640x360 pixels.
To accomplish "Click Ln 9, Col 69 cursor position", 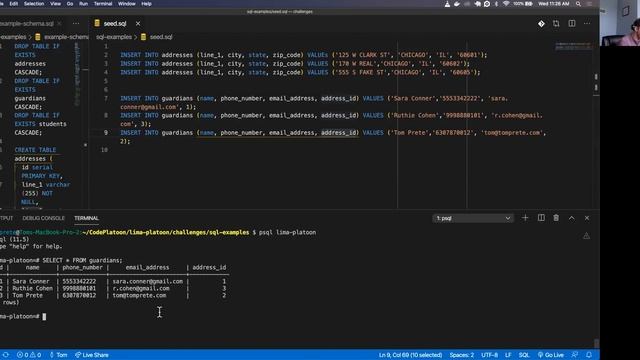I will [x=410, y=355].
